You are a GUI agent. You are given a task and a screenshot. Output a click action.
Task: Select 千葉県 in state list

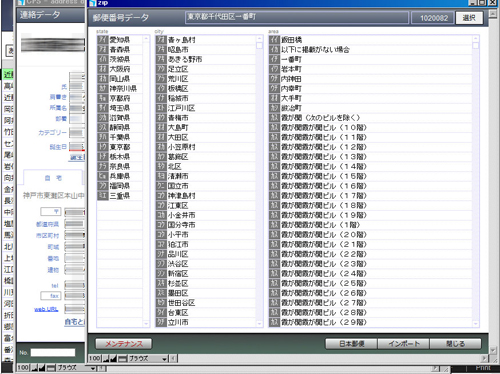tap(120, 137)
